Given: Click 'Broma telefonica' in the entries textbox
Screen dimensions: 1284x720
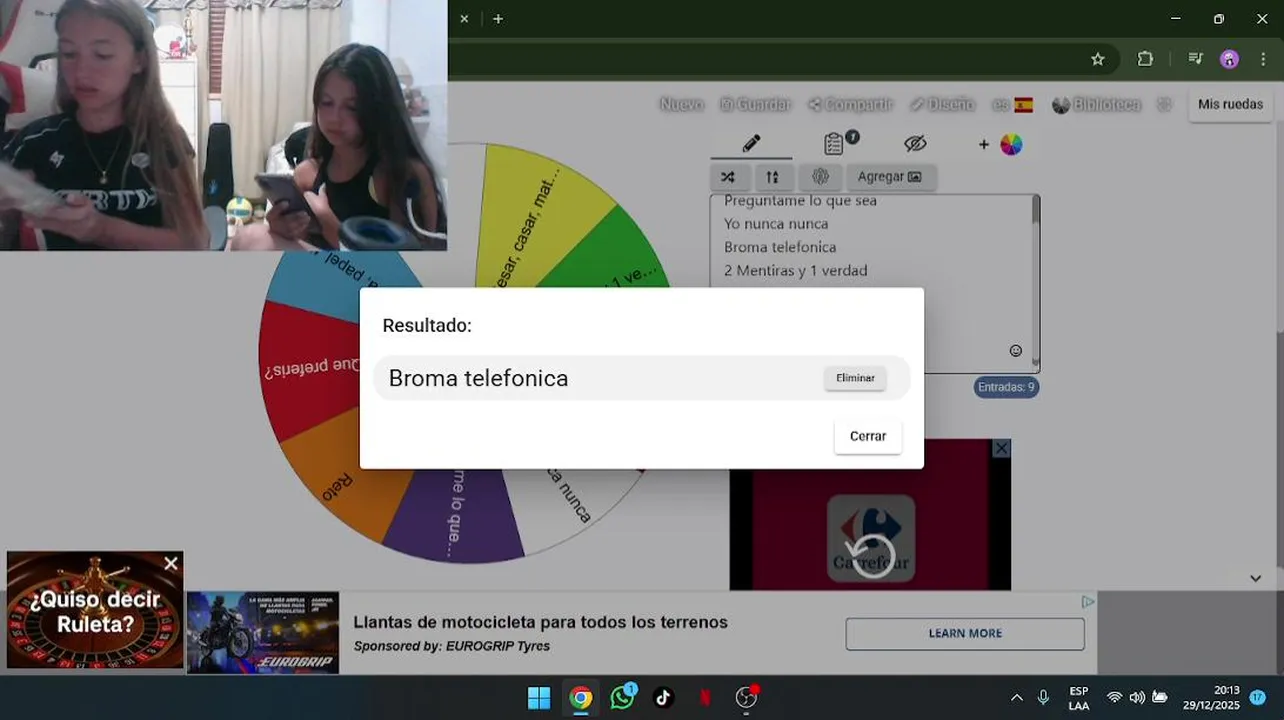Looking at the screenshot, I should 780,247.
